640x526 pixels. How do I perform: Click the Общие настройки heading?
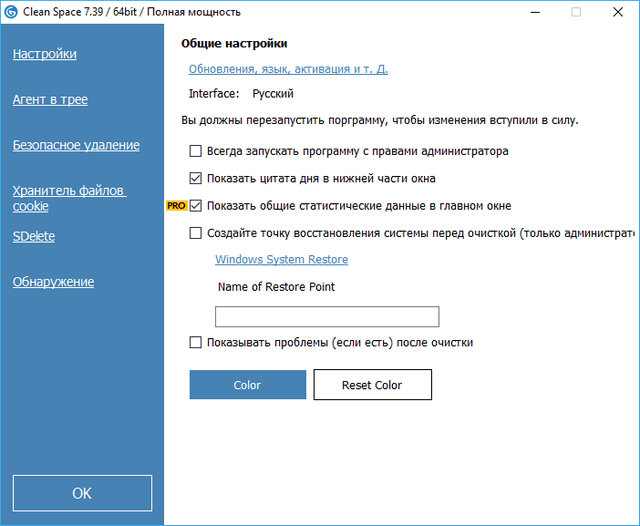click(234, 43)
